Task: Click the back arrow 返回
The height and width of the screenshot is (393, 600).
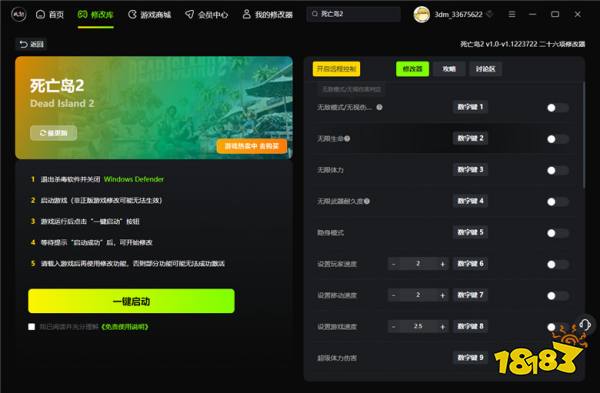Action: click(31, 44)
